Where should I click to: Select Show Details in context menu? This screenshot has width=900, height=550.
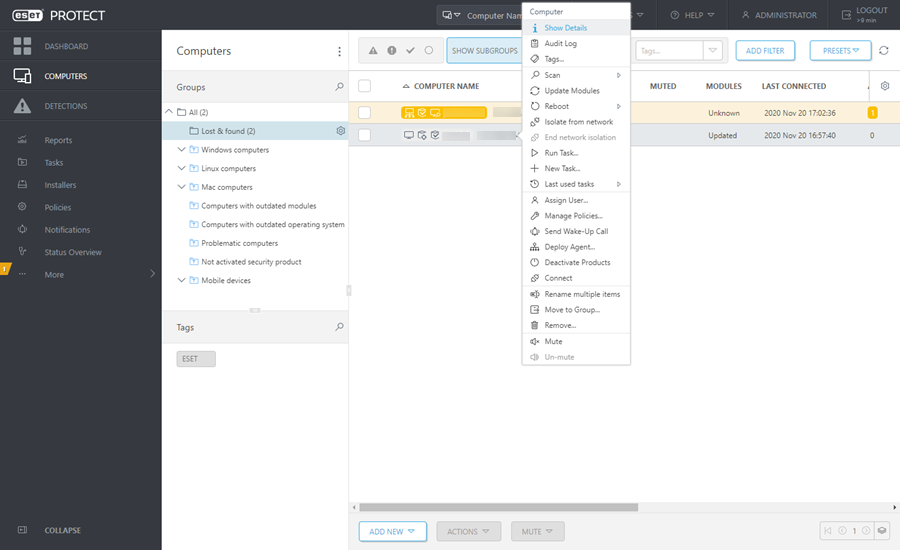click(576, 28)
